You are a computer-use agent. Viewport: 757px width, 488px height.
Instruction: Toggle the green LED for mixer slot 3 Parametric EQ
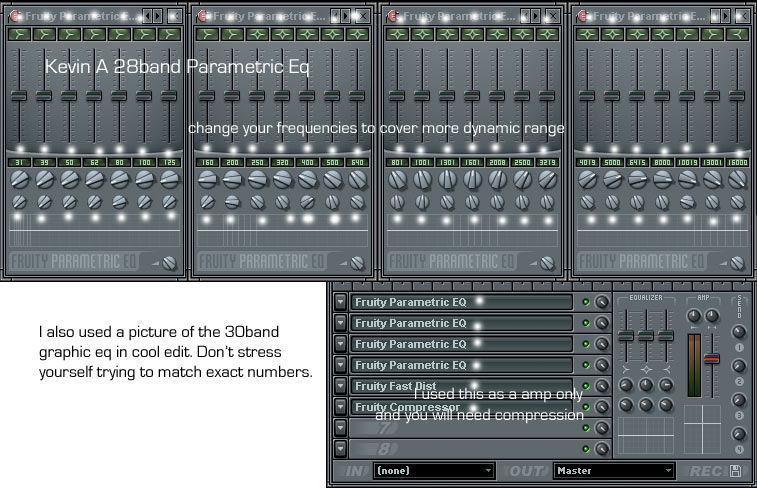pyautogui.click(x=586, y=344)
